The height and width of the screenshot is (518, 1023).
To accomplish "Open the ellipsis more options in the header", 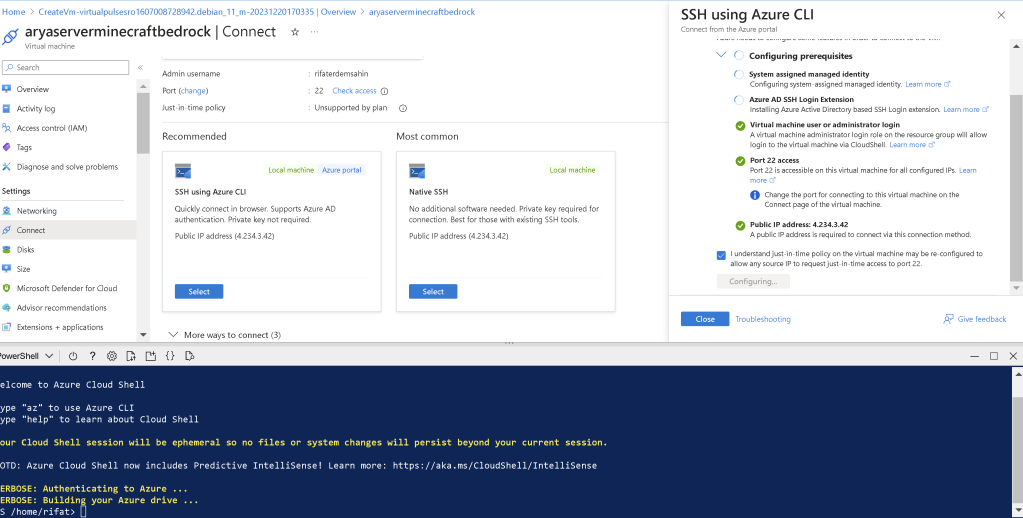I will 314,31.
